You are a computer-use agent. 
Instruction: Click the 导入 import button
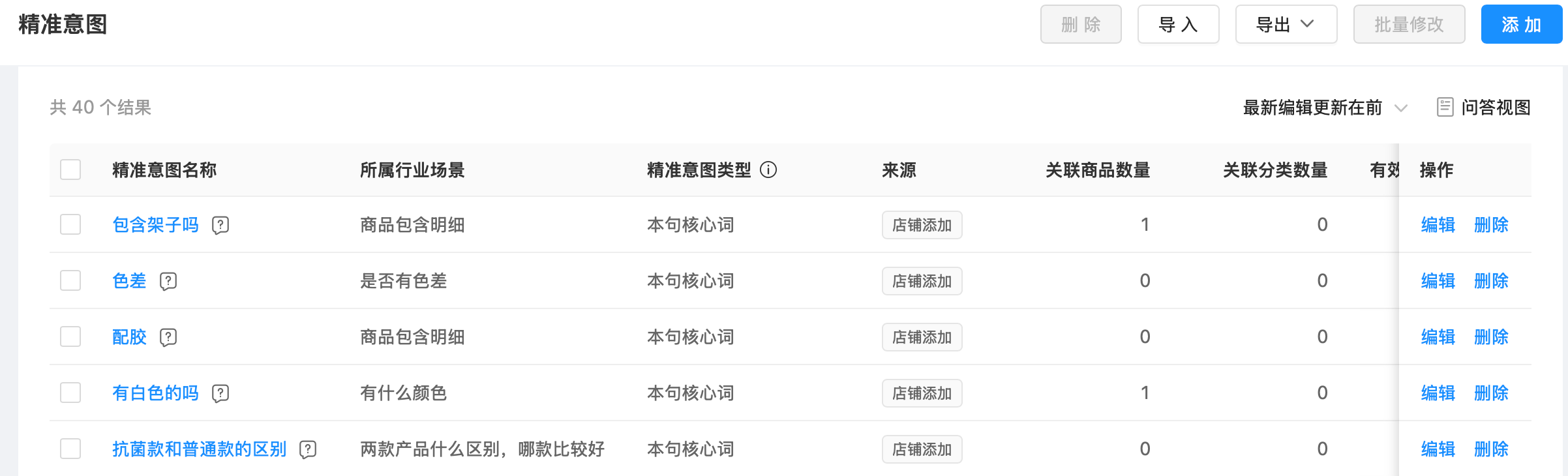[x=1178, y=24]
